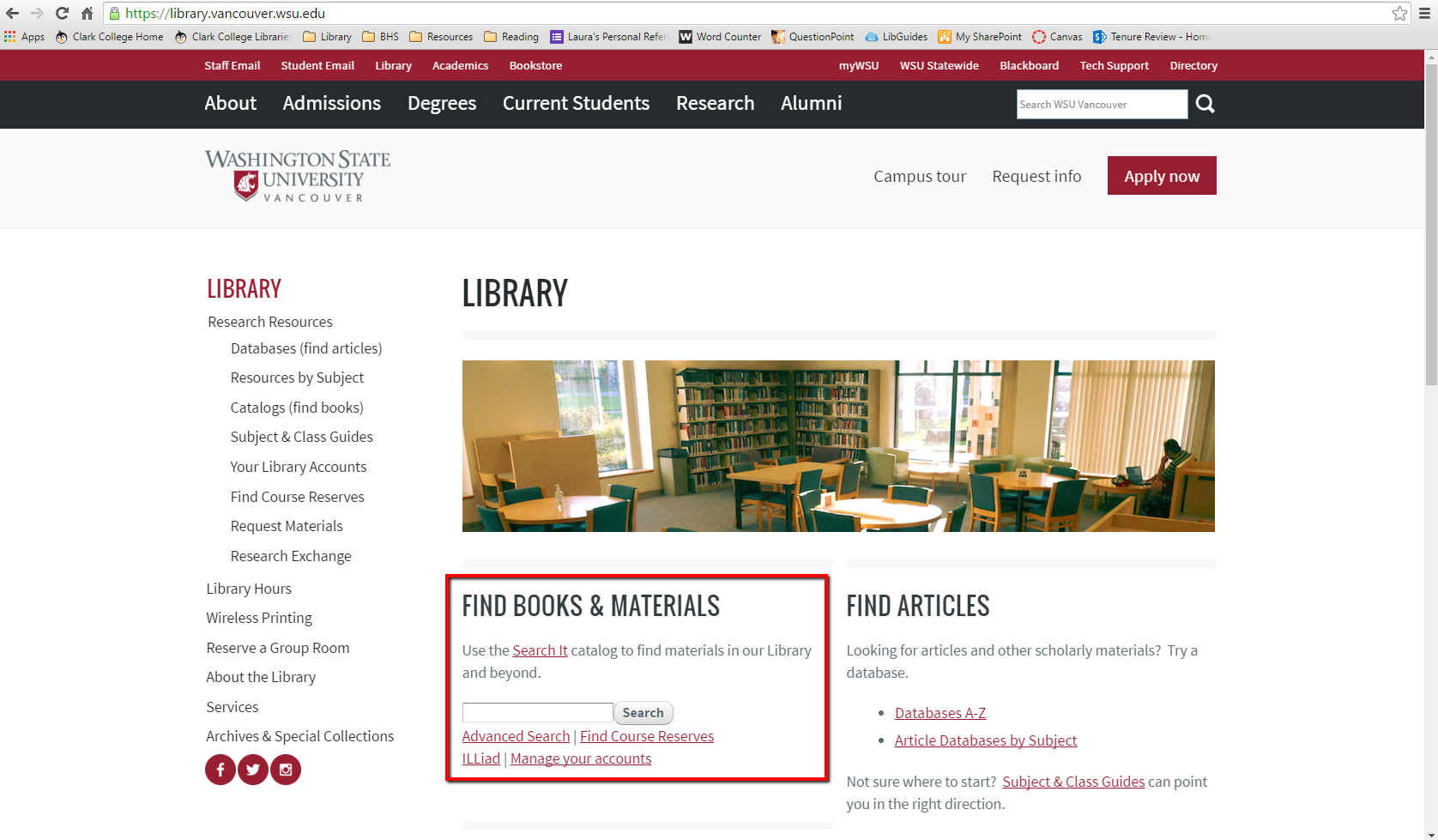Open the Research navigation menu
The width and height of the screenshot is (1438, 840).
(x=715, y=104)
